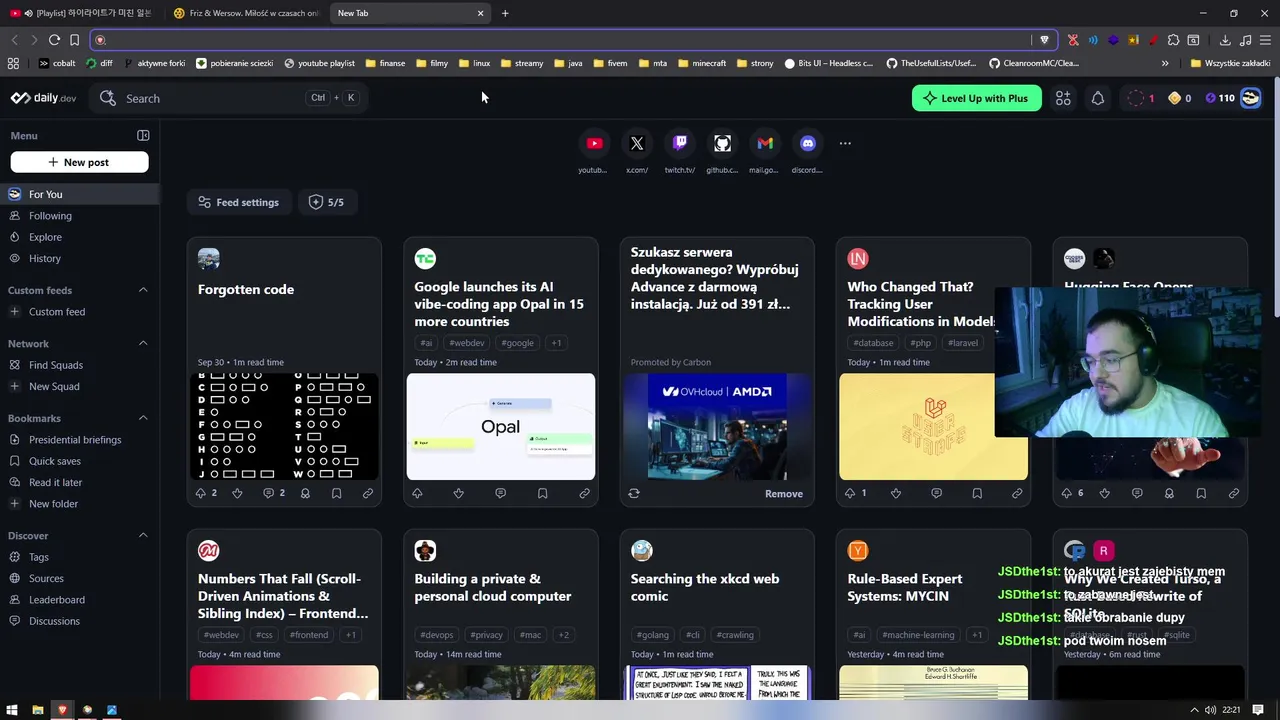Open the Discord shortcut icon
Viewport: 1280px width, 720px height.
click(x=808, y=143)
